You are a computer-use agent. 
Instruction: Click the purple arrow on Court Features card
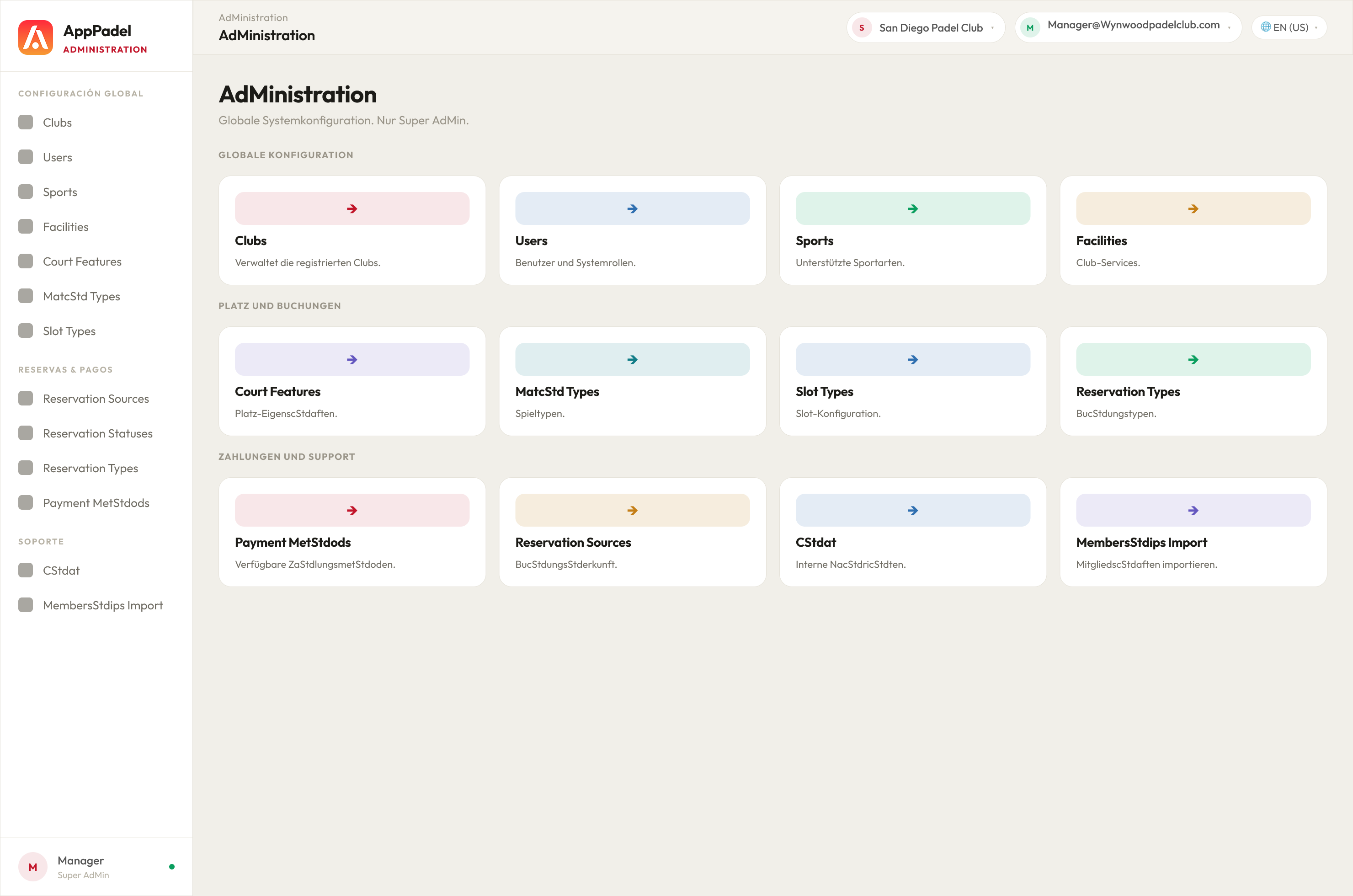(352, 359)
